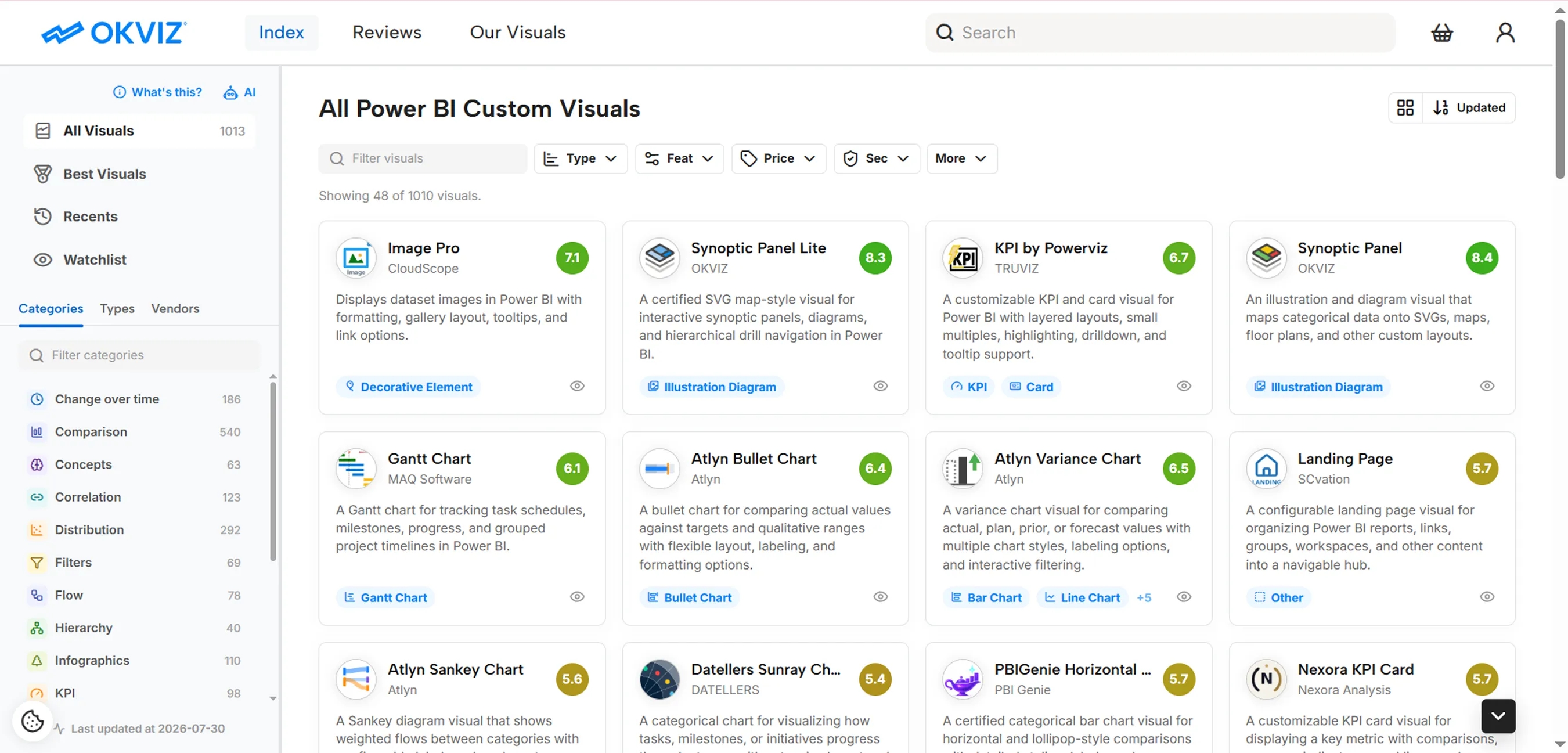Switch to the Vendors tab
The width and height of the screenshot is (1568, 753).
click(x=175, y=309)
